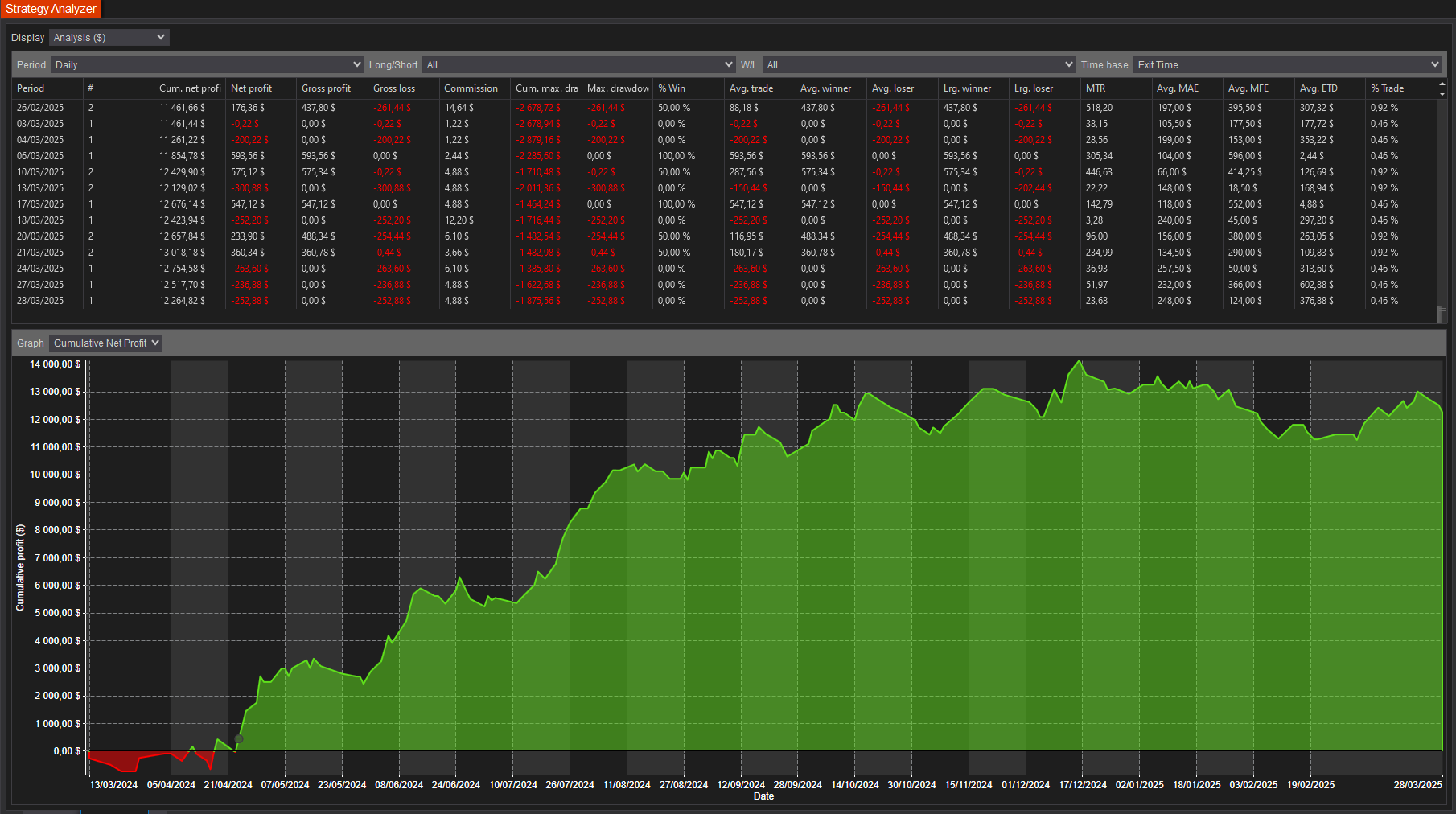Screen dimensions: 1456x814
Task: Sort by the Lrg. loser column header
Action: [x=1044, y=88]
